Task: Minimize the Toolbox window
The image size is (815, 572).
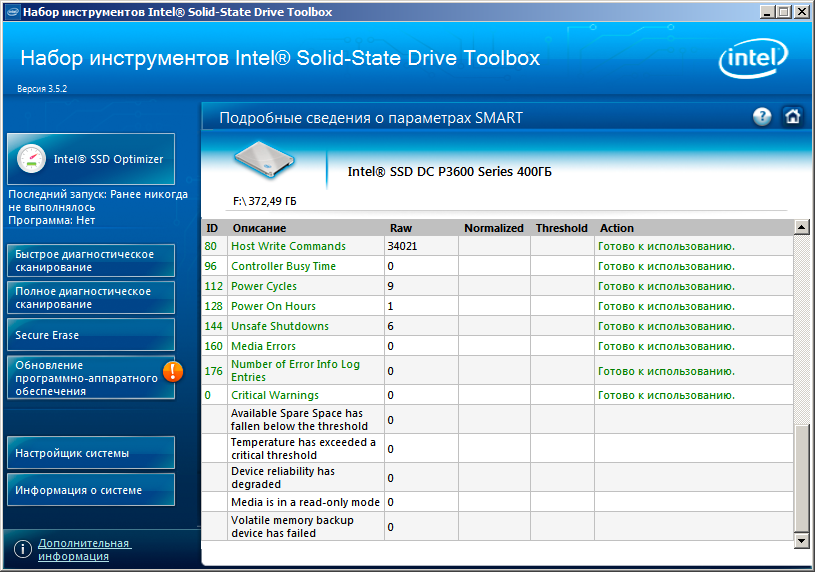Action: (767, 11)
